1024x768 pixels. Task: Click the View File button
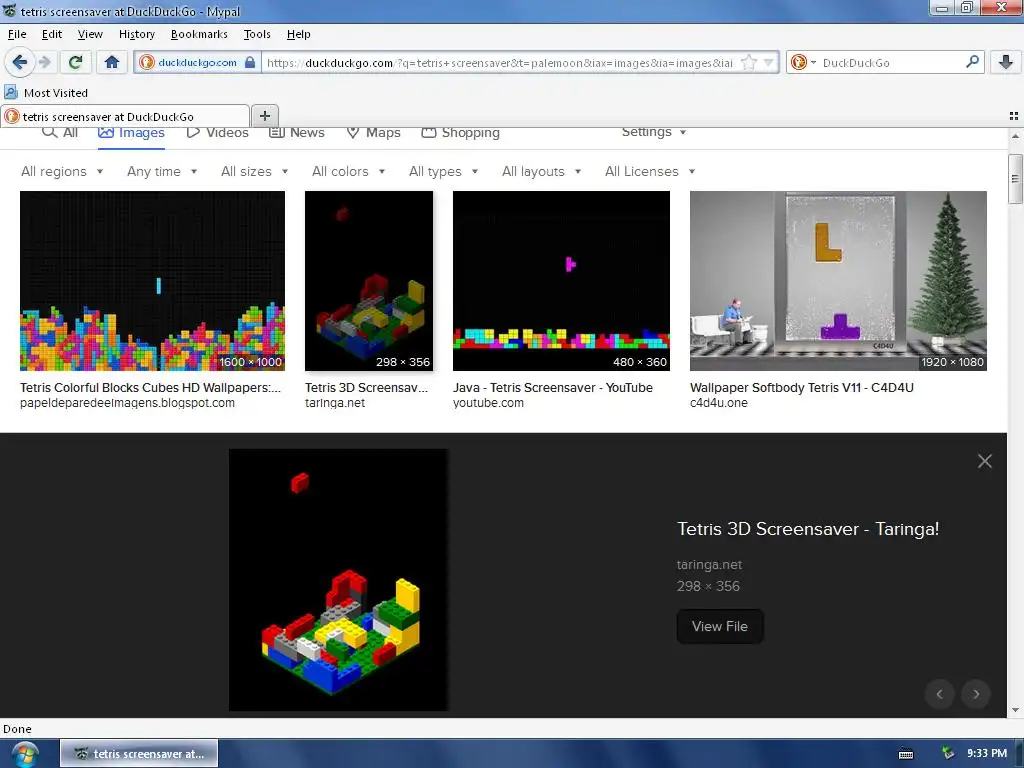tap(720, 626)
